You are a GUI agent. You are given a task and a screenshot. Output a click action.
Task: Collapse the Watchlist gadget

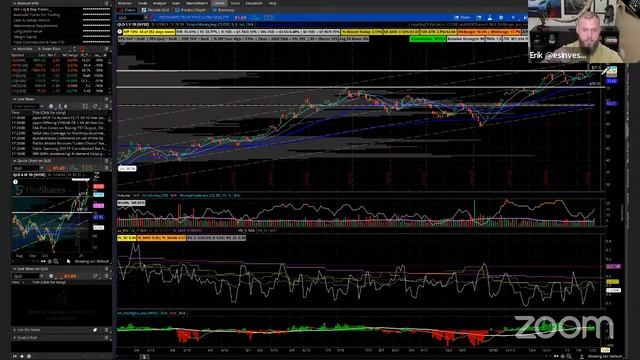[x=15, y=49]
